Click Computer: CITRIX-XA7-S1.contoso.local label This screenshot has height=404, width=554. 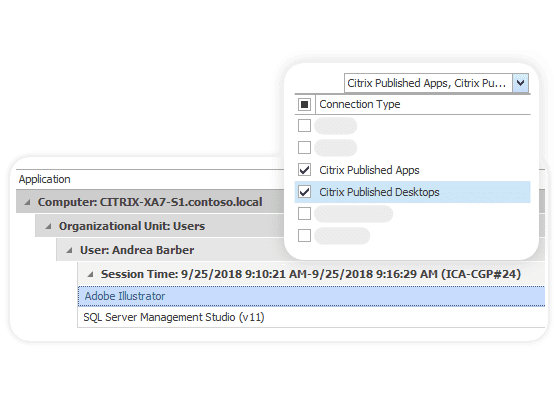coord(150,202)
